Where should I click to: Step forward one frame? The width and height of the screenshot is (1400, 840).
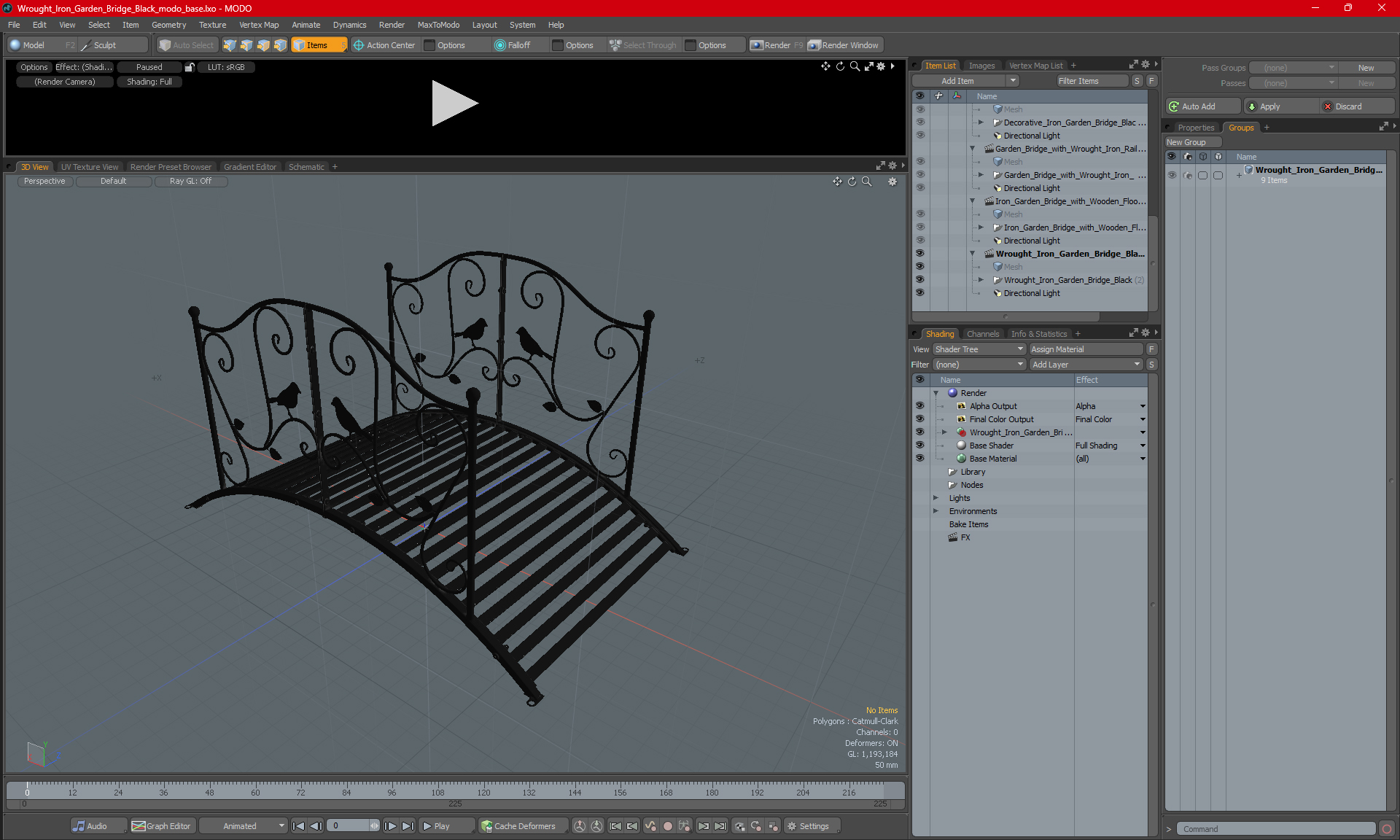pos(391,826)
